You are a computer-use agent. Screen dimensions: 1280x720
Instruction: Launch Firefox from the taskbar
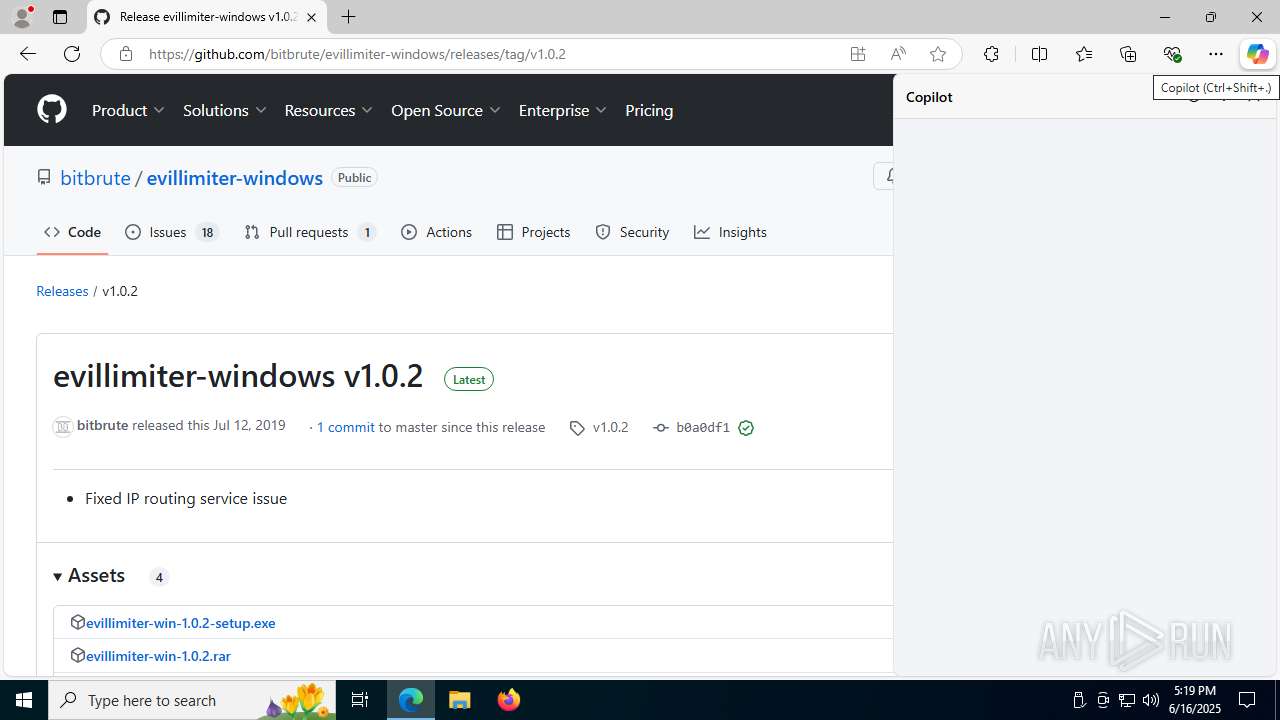509,700
